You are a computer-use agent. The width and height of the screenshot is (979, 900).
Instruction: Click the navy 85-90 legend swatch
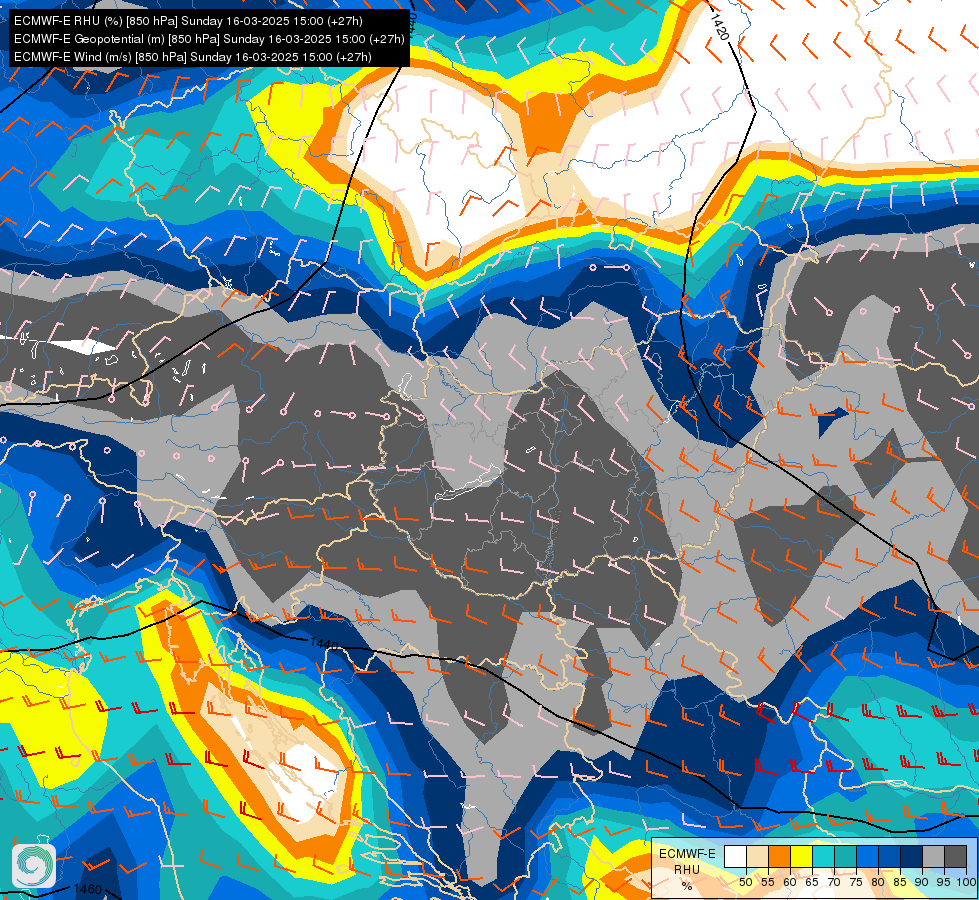912,856
